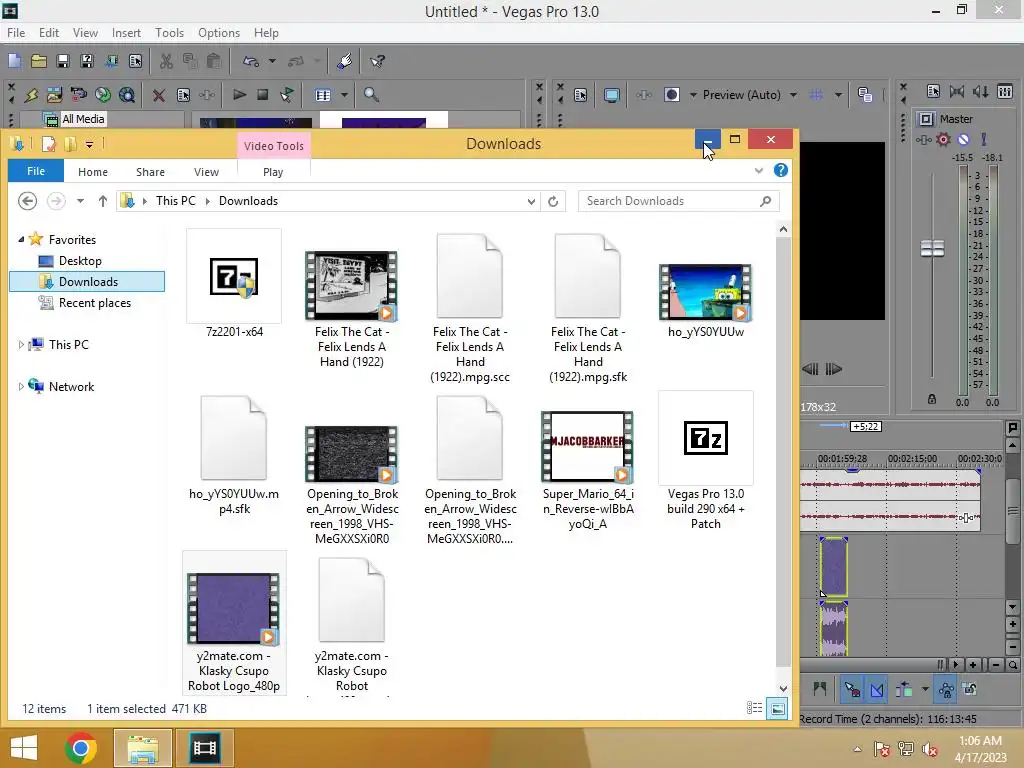Click the What's This help icon

(377, 61)
